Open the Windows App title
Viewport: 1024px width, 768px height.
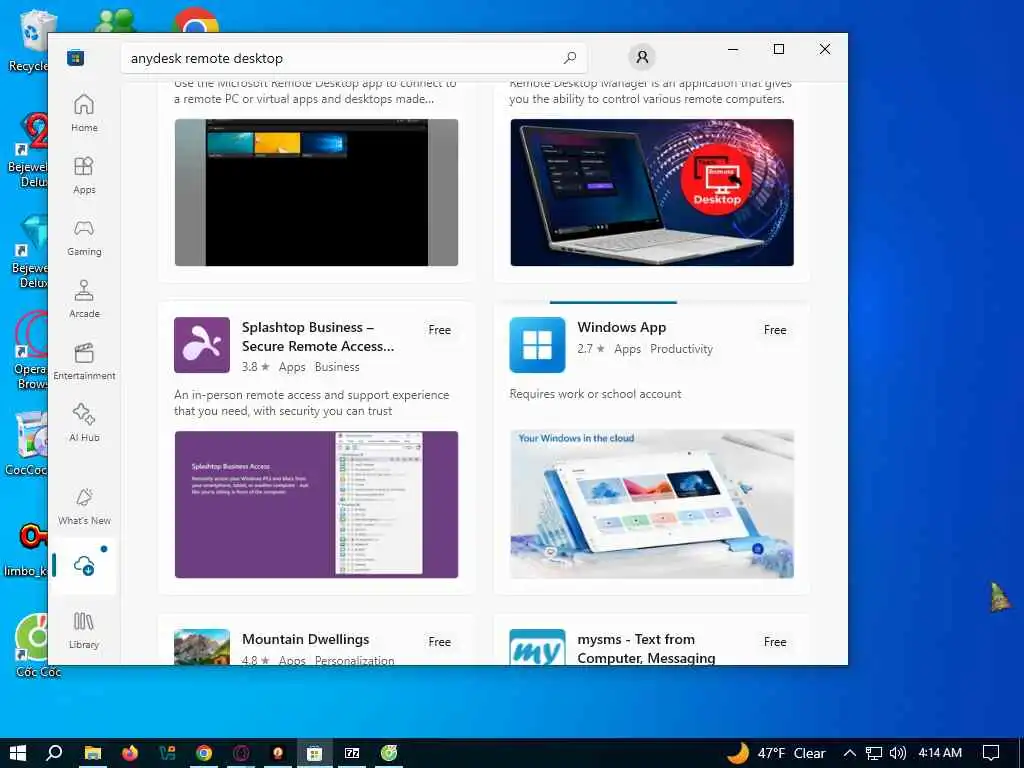[x=622, y=327]
